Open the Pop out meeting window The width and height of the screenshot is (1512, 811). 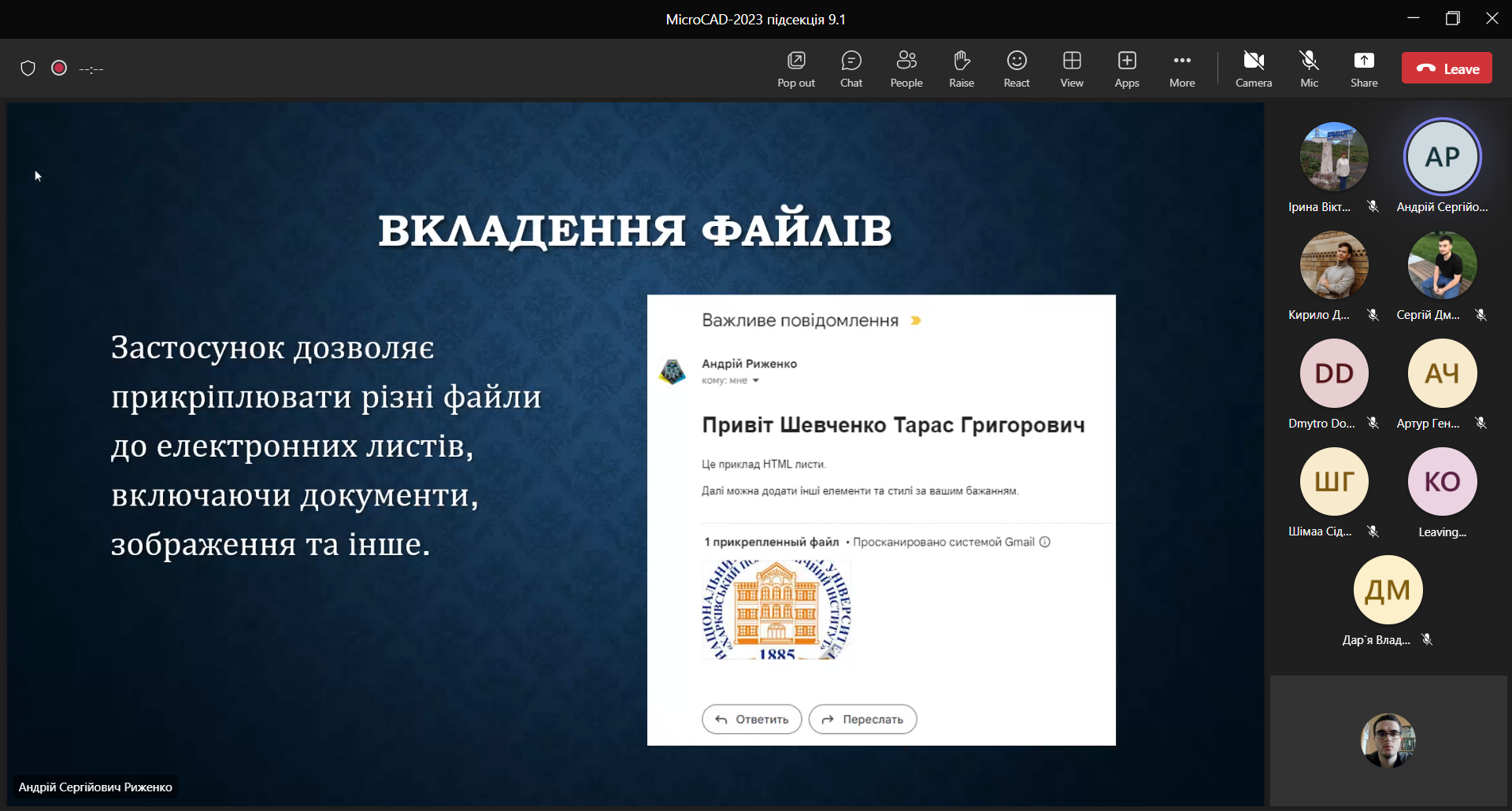(795, 69)
